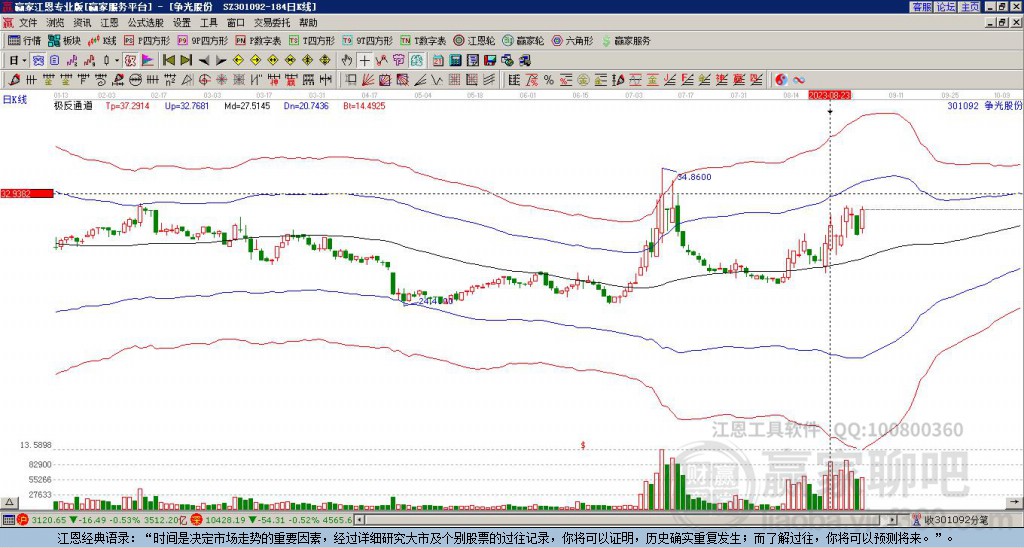Select the yin-yang circle icon

[x=781, y=80]
